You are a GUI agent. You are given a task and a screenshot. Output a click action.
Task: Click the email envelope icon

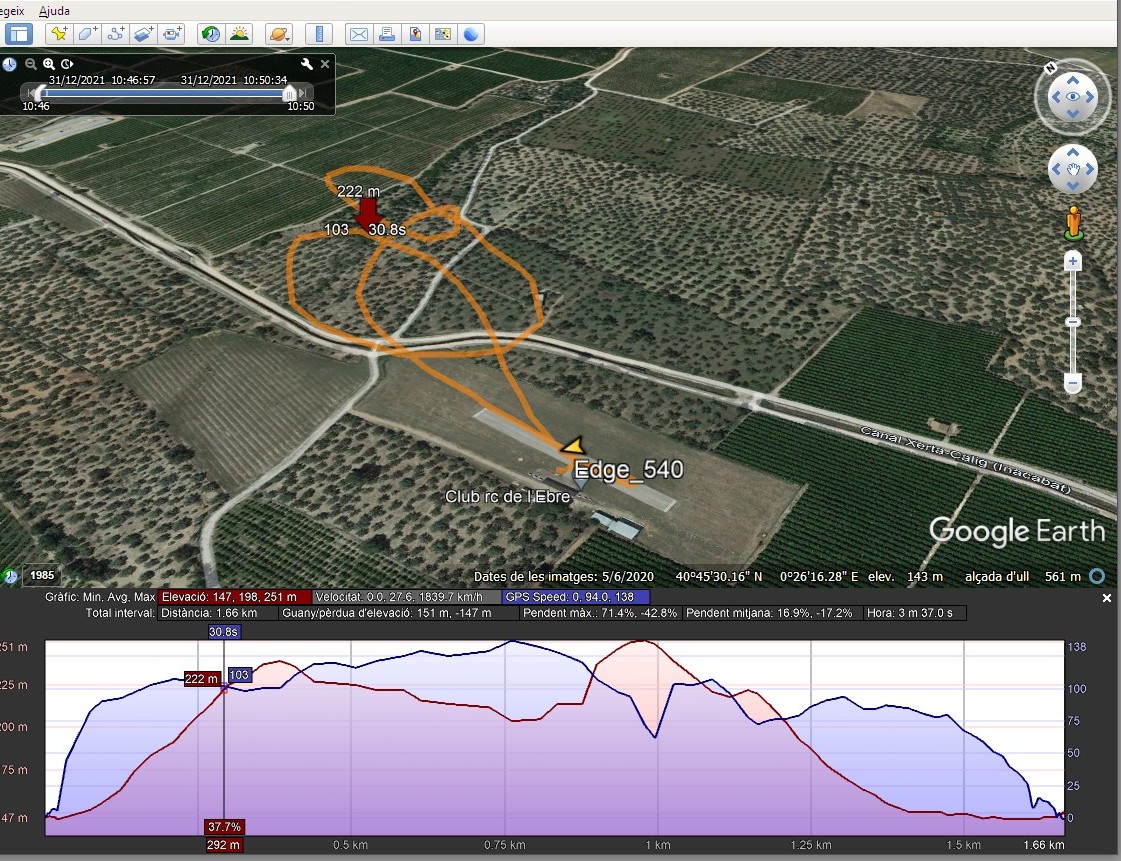coord(358,34)
